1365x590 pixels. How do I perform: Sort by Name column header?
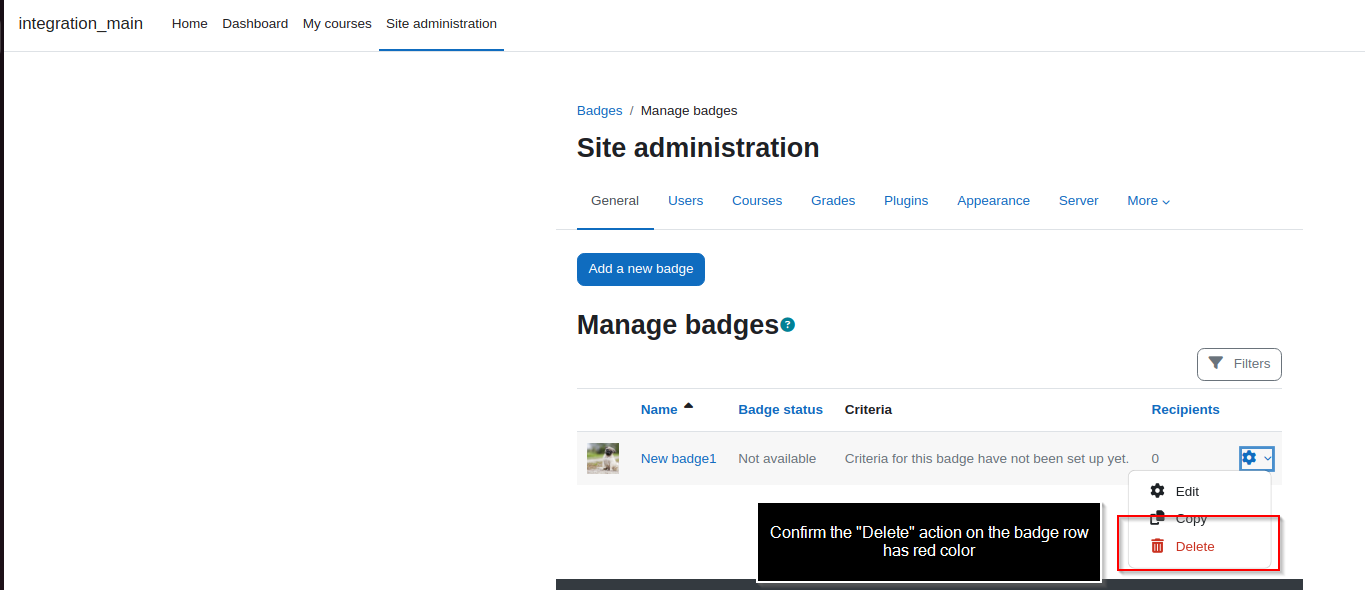point(659,410)
